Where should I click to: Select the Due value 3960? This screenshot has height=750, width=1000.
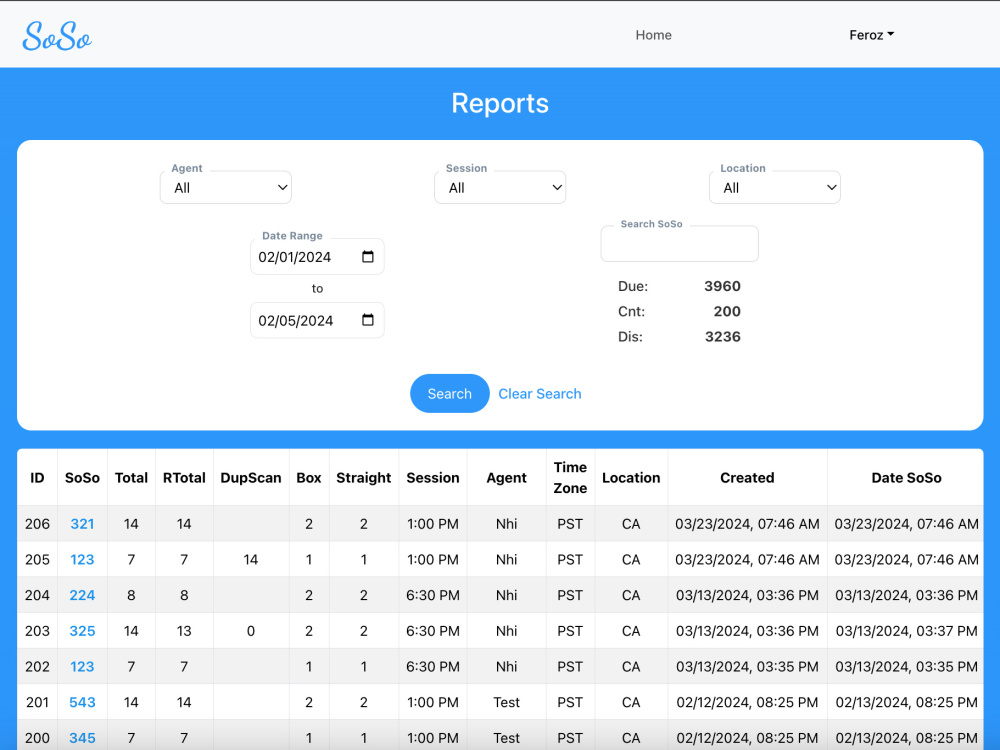(722, 286)
